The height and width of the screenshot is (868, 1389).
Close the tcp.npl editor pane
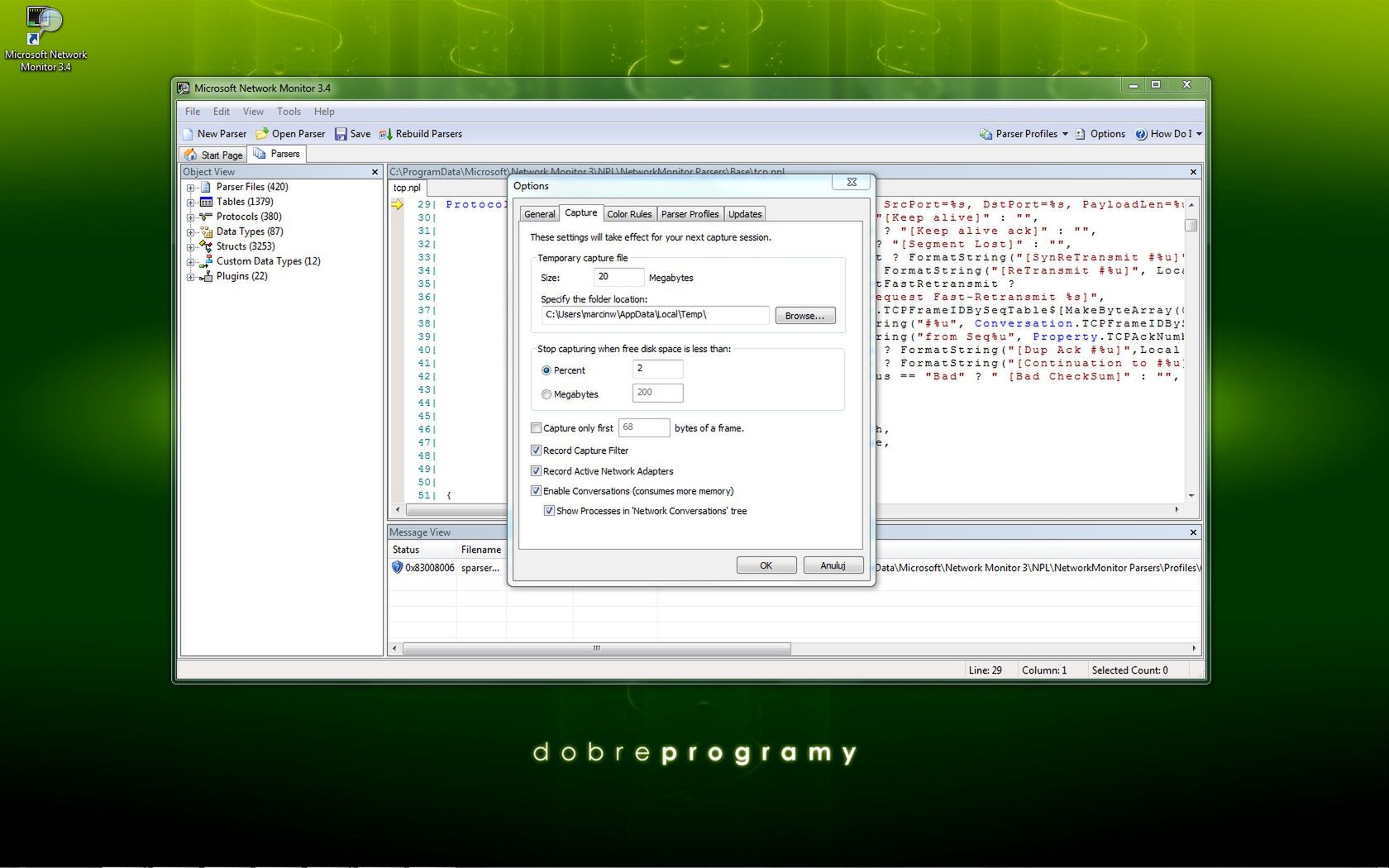[1193, 172]
